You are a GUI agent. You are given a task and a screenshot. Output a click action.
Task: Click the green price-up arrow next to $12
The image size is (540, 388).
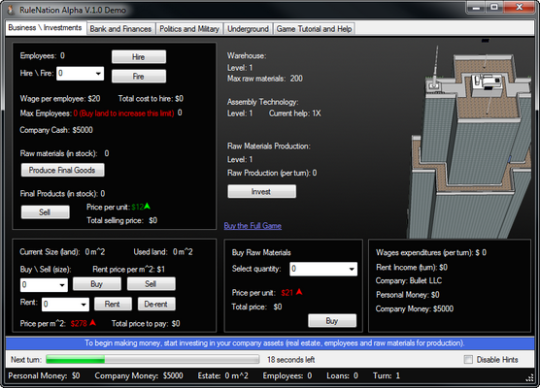coord(147,206)
